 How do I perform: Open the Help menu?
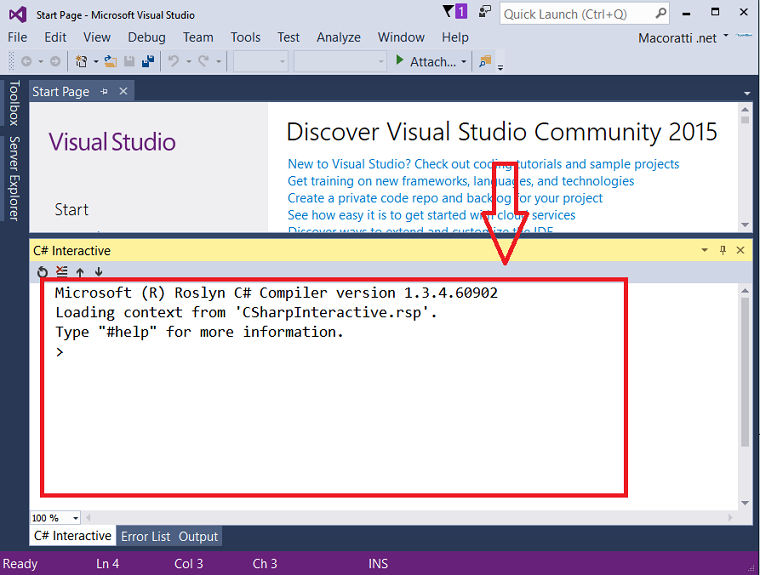tap(455, 37)
